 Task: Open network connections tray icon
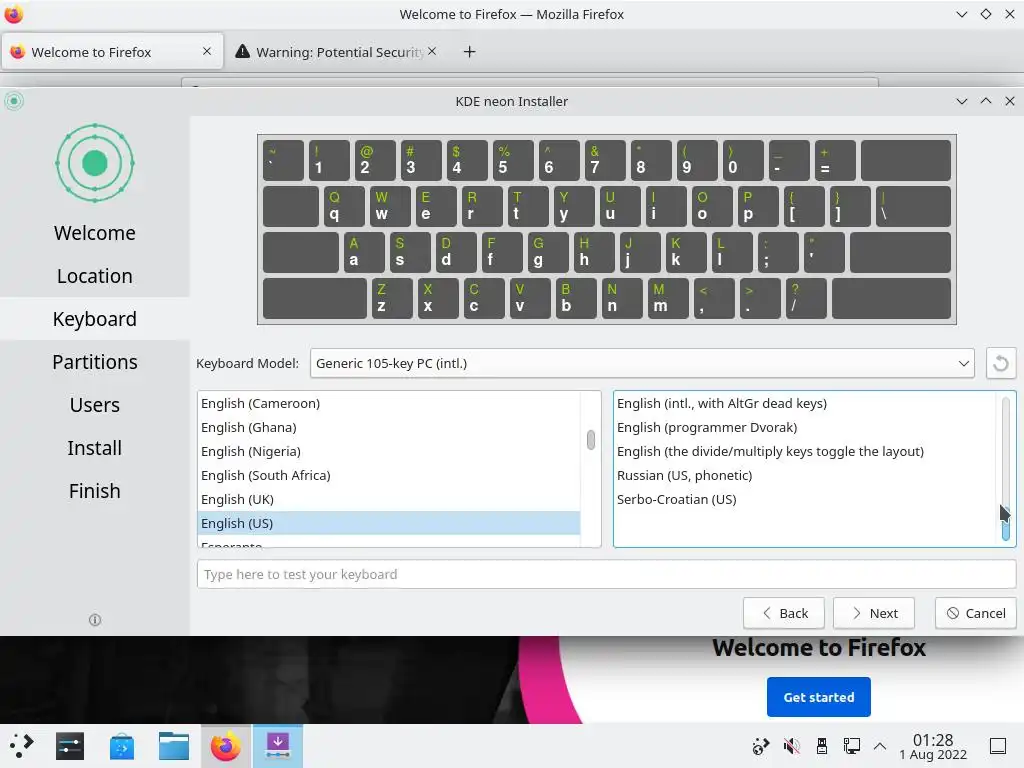point(852,746)
